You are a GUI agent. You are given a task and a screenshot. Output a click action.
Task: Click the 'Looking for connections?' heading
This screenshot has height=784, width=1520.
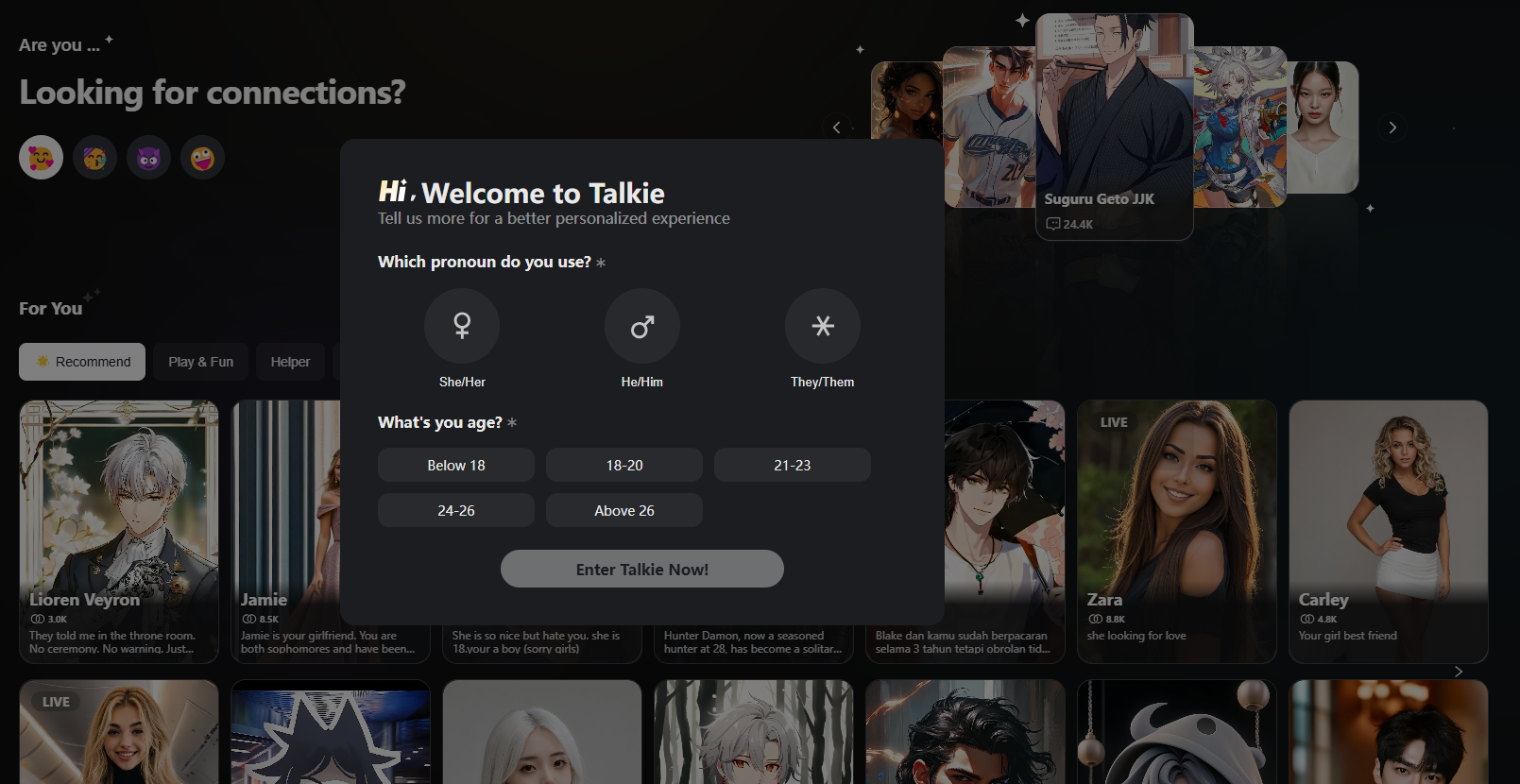tap(213, 93)
